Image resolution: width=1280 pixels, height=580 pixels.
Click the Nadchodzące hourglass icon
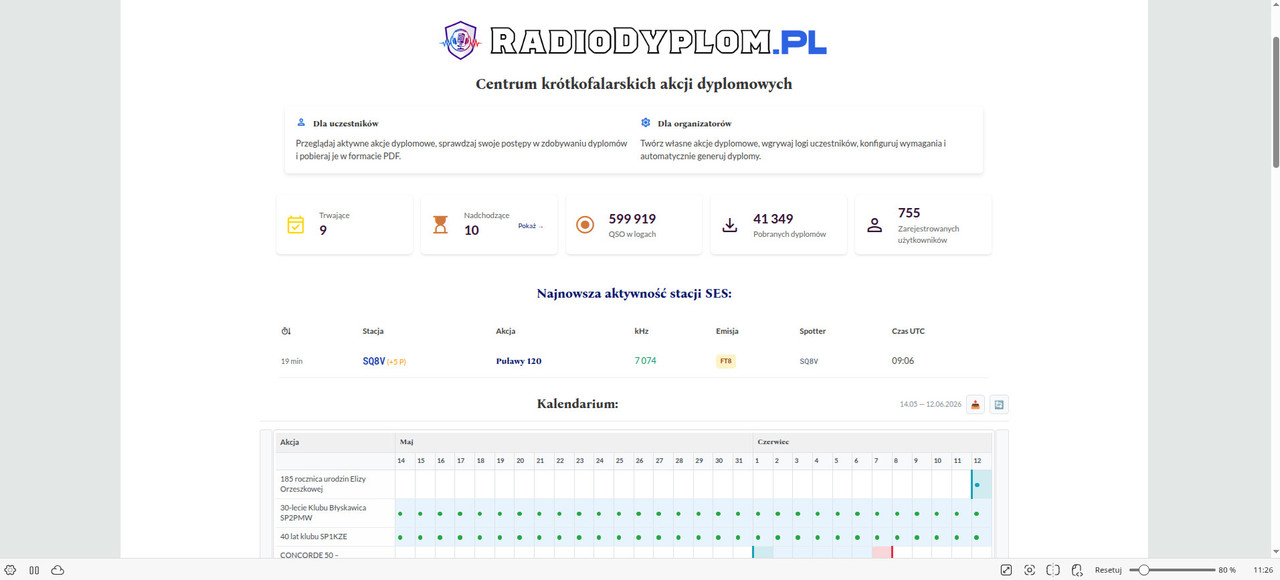[440, 224]
